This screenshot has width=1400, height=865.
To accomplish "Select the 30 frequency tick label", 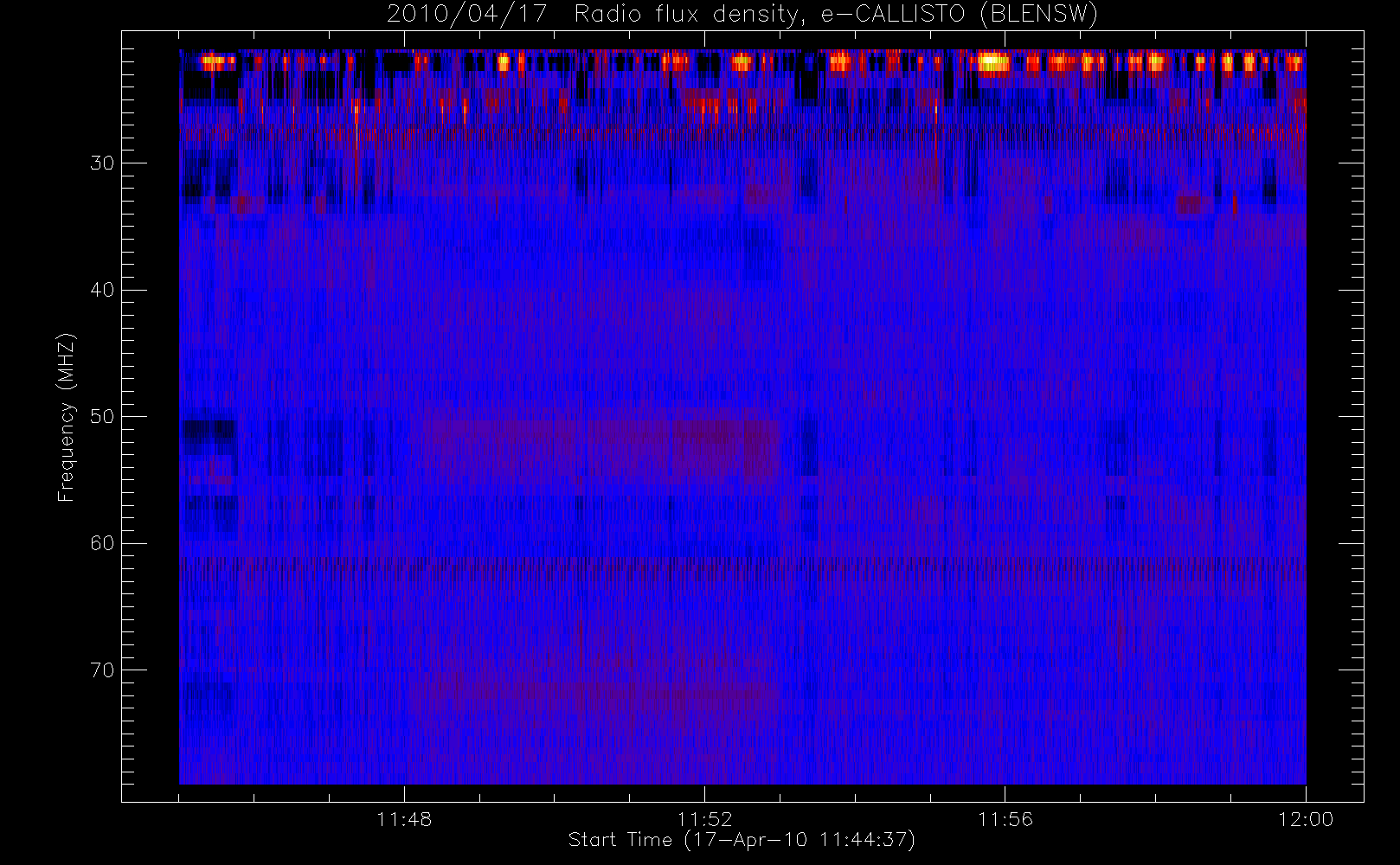I will [102, 163].
